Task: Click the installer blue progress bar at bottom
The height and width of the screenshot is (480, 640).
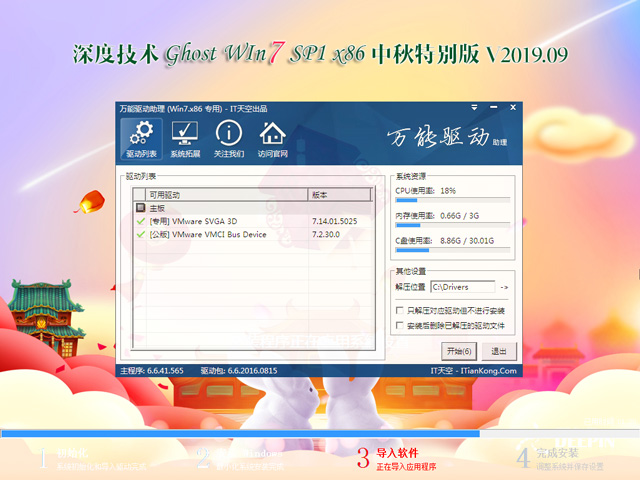Action: 320,433
